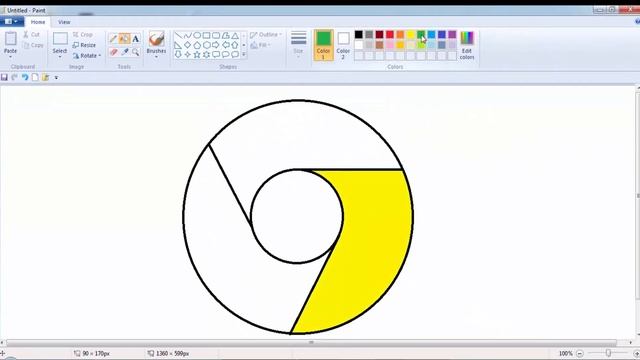Select the Color picker eyedropper tool

pyautogui.click(x=124, y=52)
